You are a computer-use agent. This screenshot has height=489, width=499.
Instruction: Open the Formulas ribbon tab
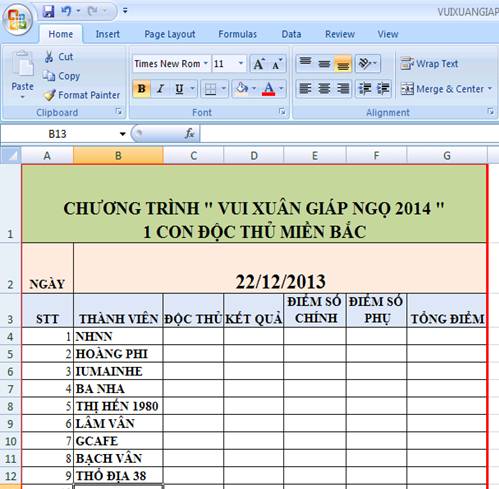pyautogui.click(x=238, y=34)
